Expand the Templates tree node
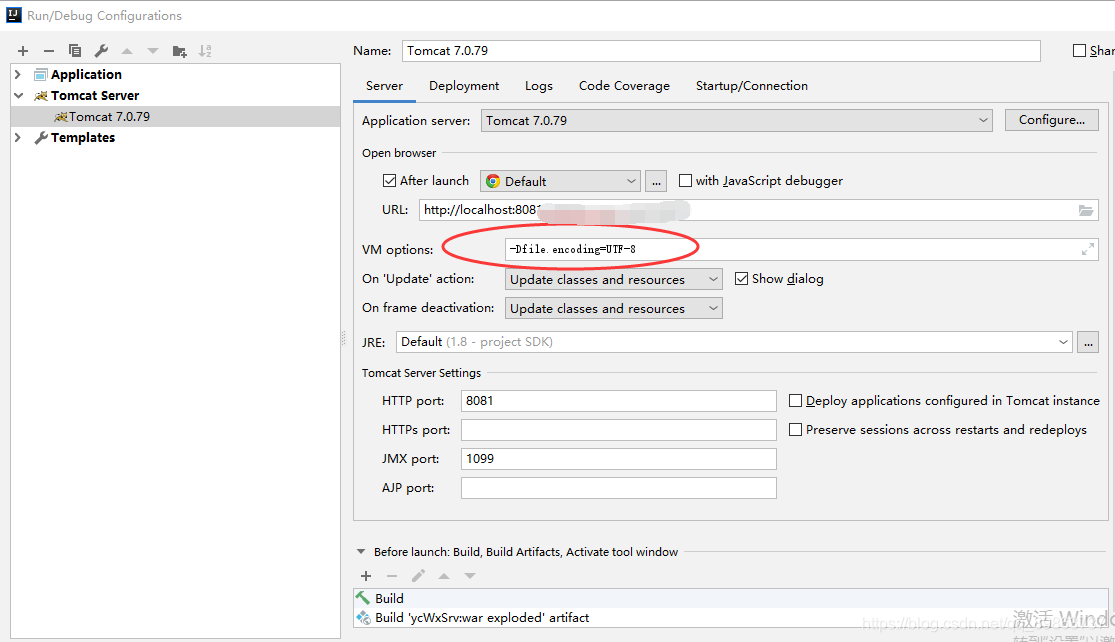Viewport: 1115px width, 642px height. [18, 137]
